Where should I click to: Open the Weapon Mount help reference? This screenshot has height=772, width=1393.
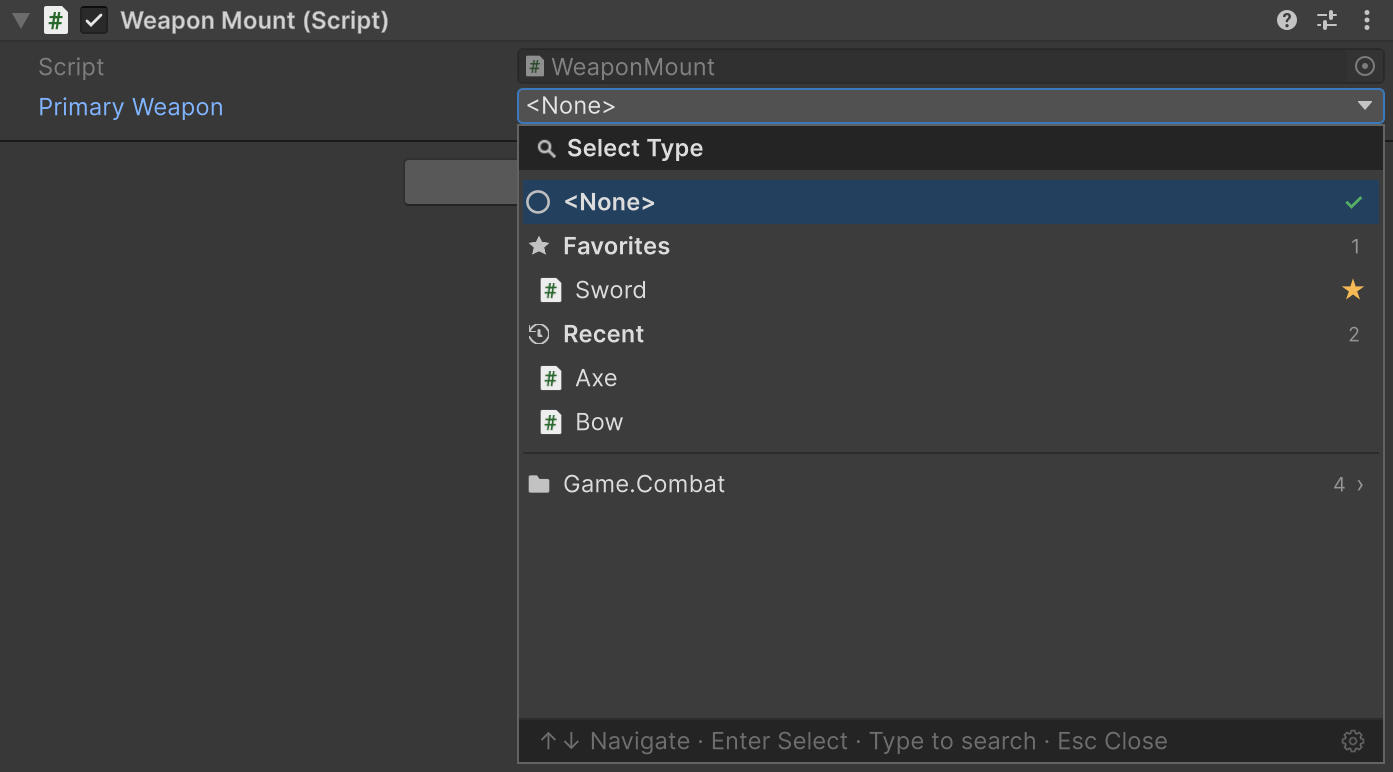1287,20
